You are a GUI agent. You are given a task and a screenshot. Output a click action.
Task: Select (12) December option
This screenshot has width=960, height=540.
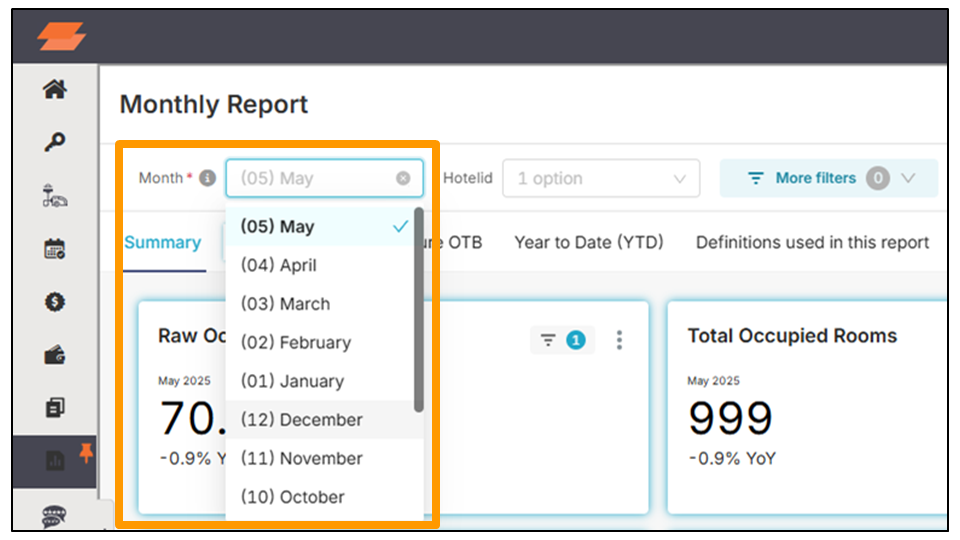[x=323, y=419]
